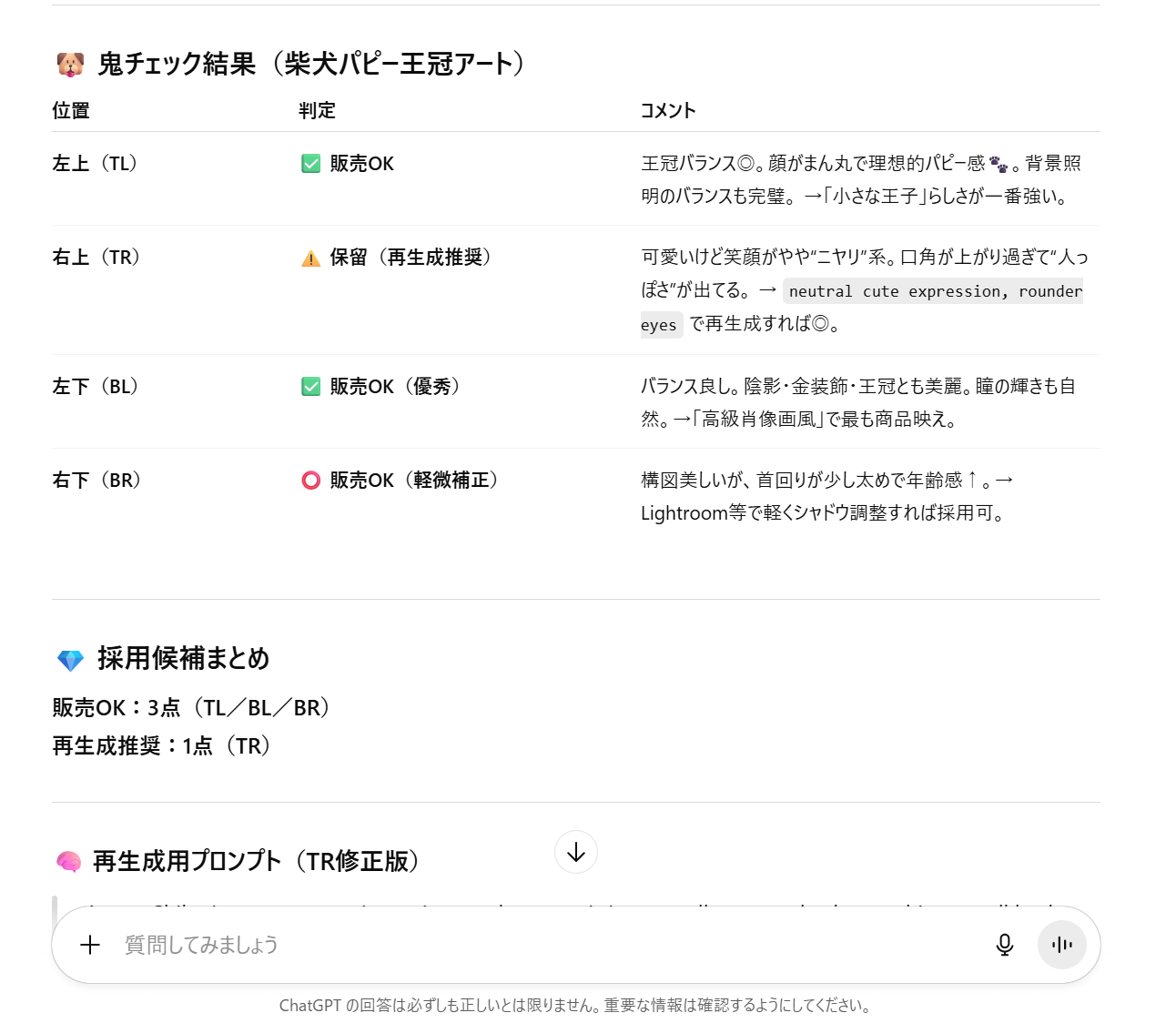Click the ChatGPT disclaimer text at the bottom
Image resolution: width=1176 pixels, height=1023 pixels.
tap(574, 1007)
